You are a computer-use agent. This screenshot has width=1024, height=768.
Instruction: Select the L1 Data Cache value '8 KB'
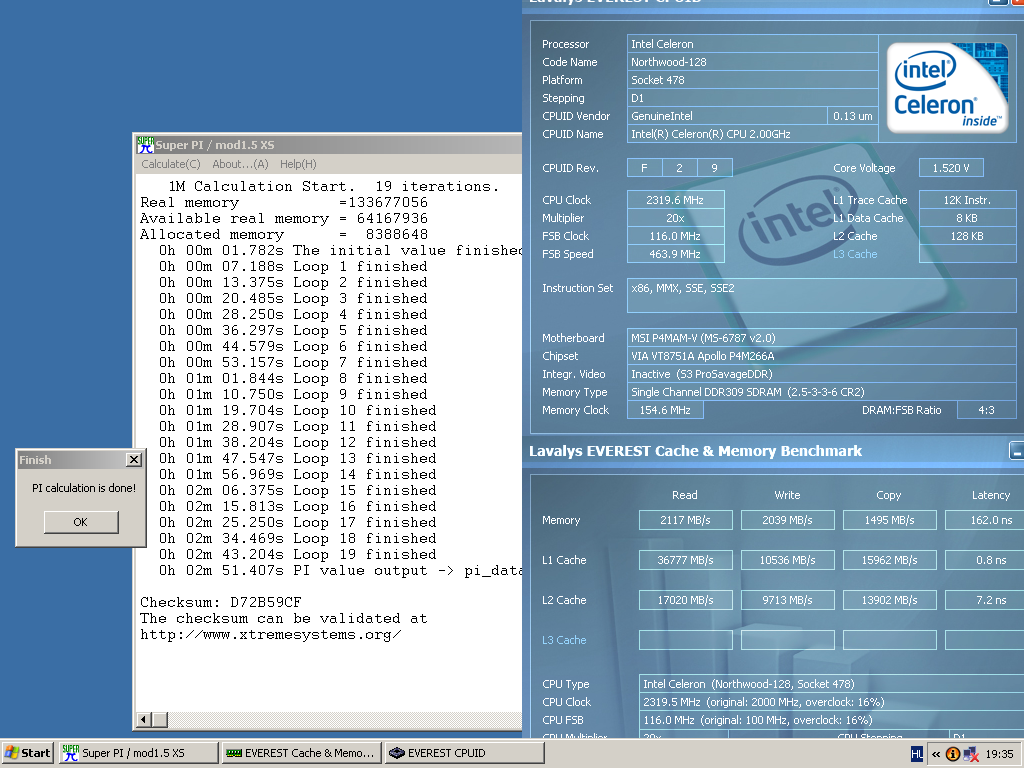pyautogui.click(x=967, y=218)
